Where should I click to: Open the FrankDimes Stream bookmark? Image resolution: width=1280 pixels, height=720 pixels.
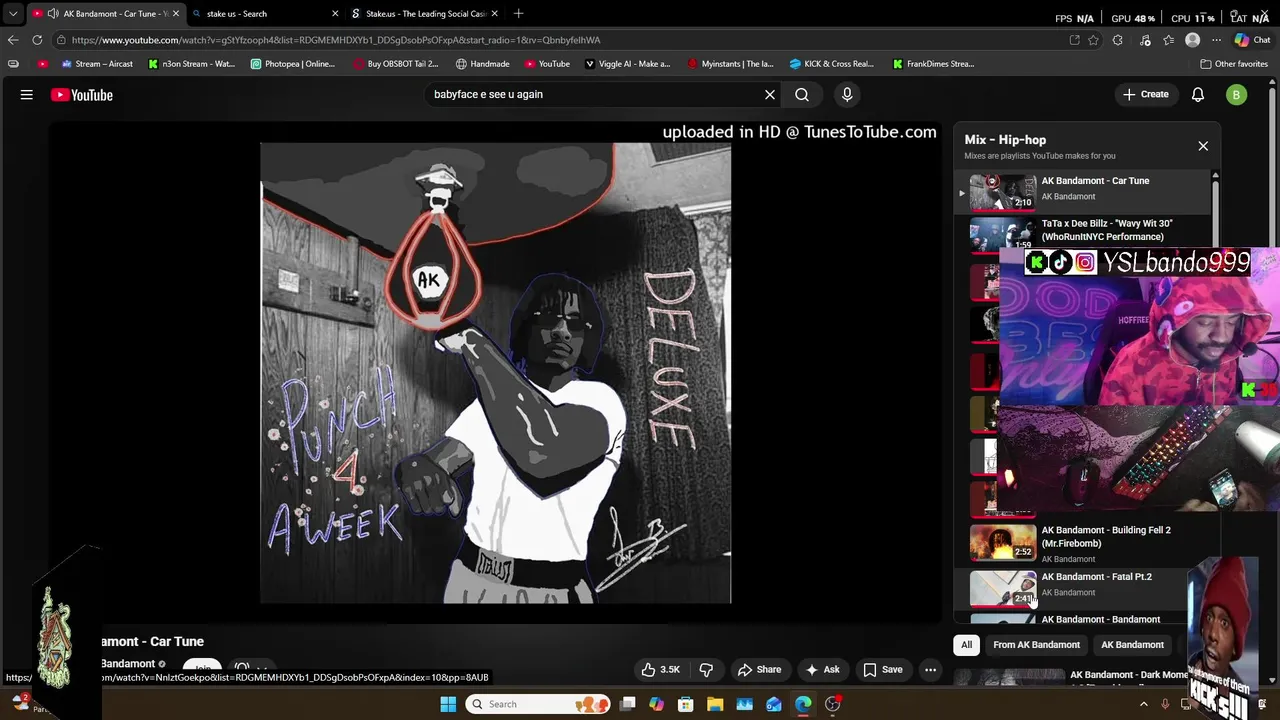(x=934, y=64)
